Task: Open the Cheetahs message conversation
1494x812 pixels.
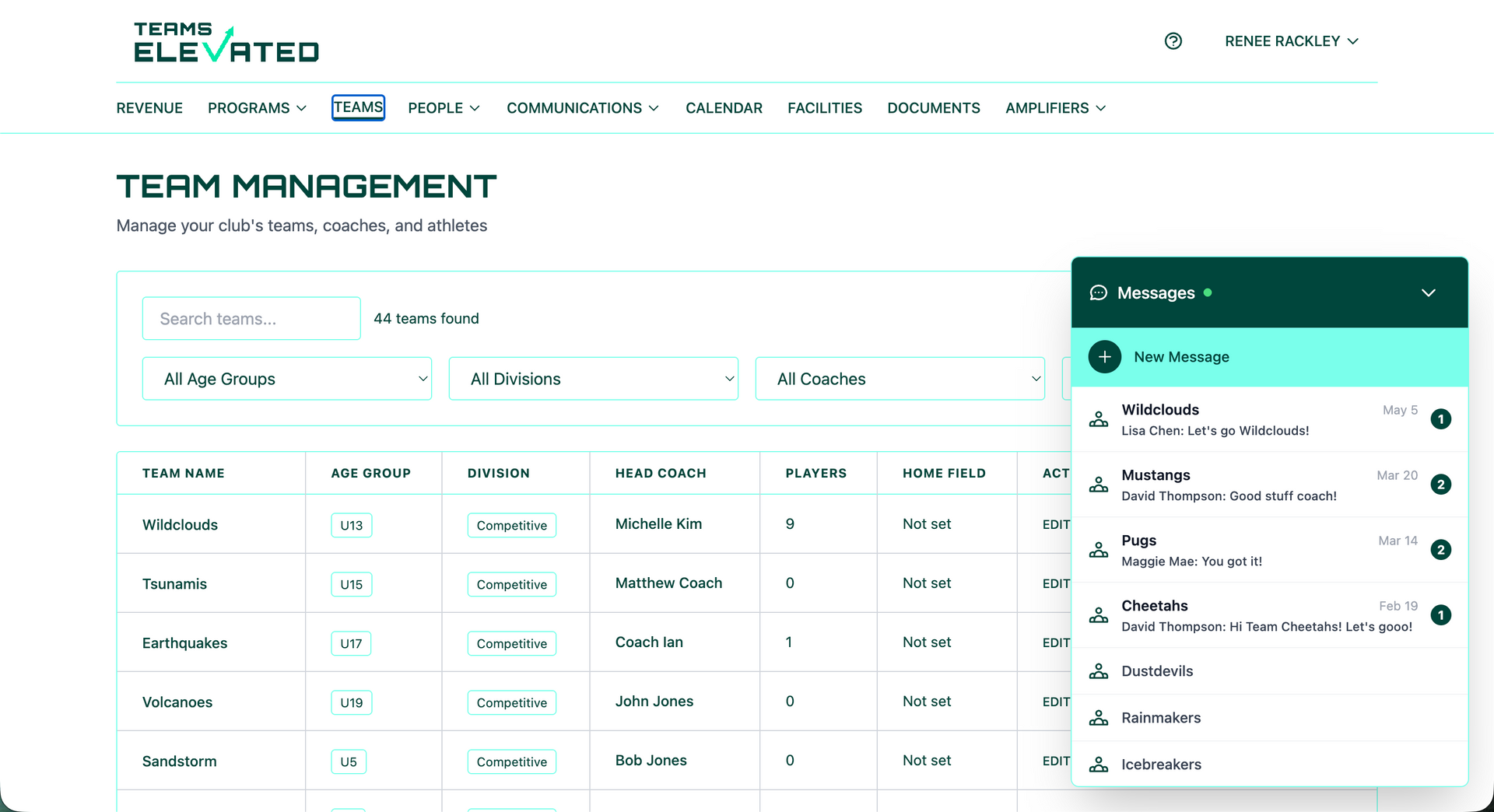Action: [x=1269, y=615]
